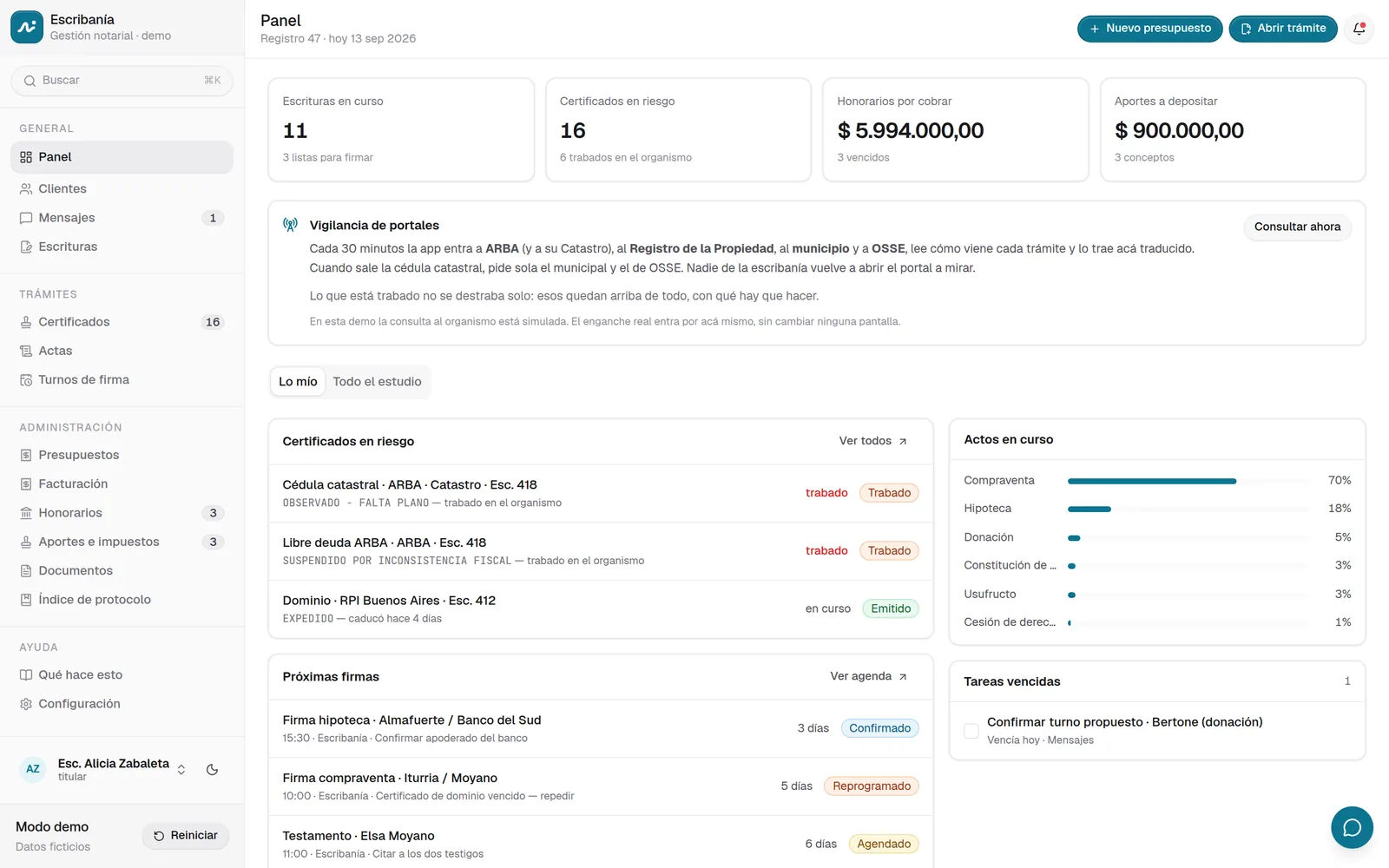Screen dimensions: 1389x868
Task: Open Firma hipoteca Almafuerte row
Action: (x=601, y=729)
